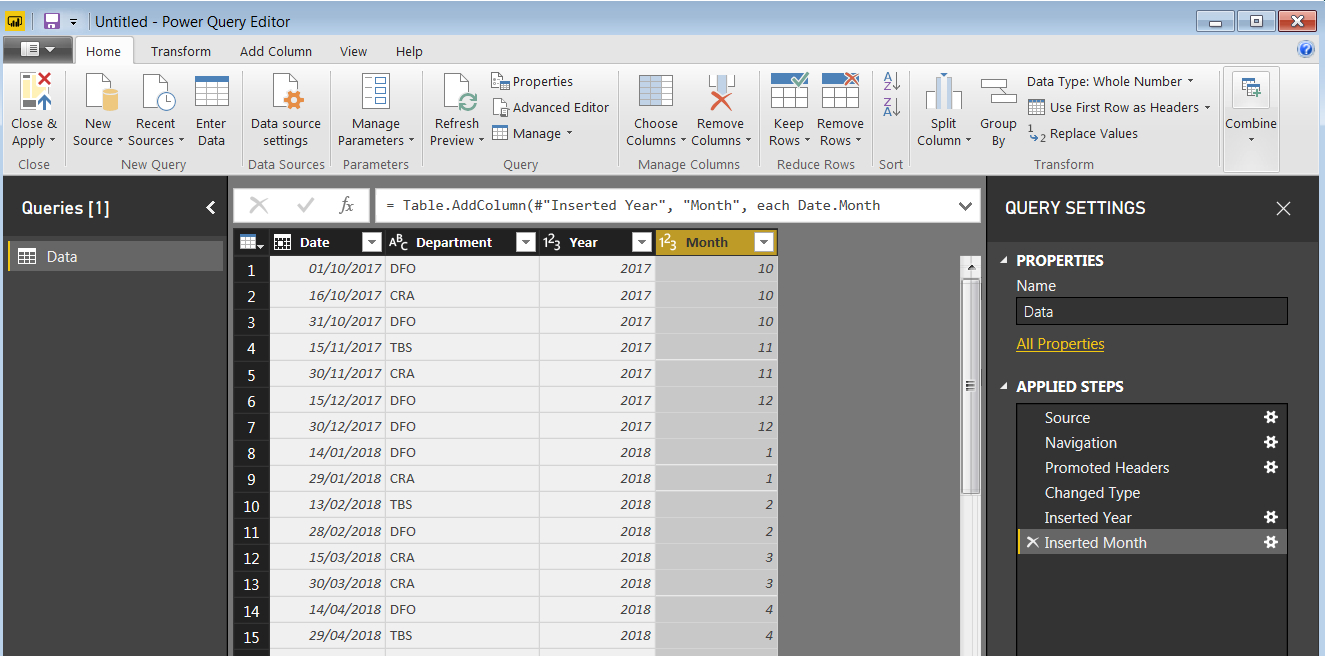This screenshot has height=656, width=1325.
Task: Click the Close & Apply icon
Action: point(34,92)
